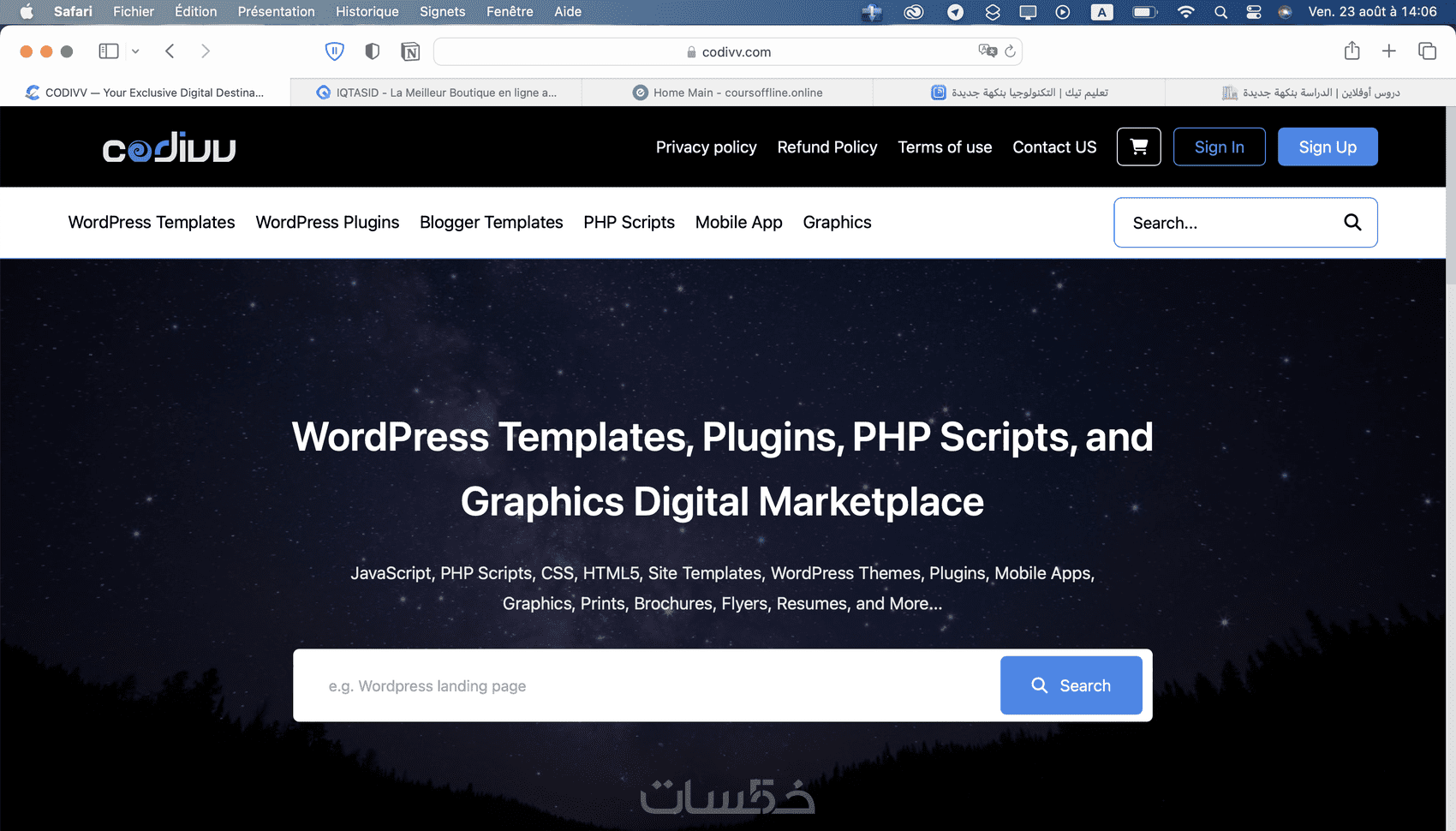Browse WordPress Plugins category

327,223
